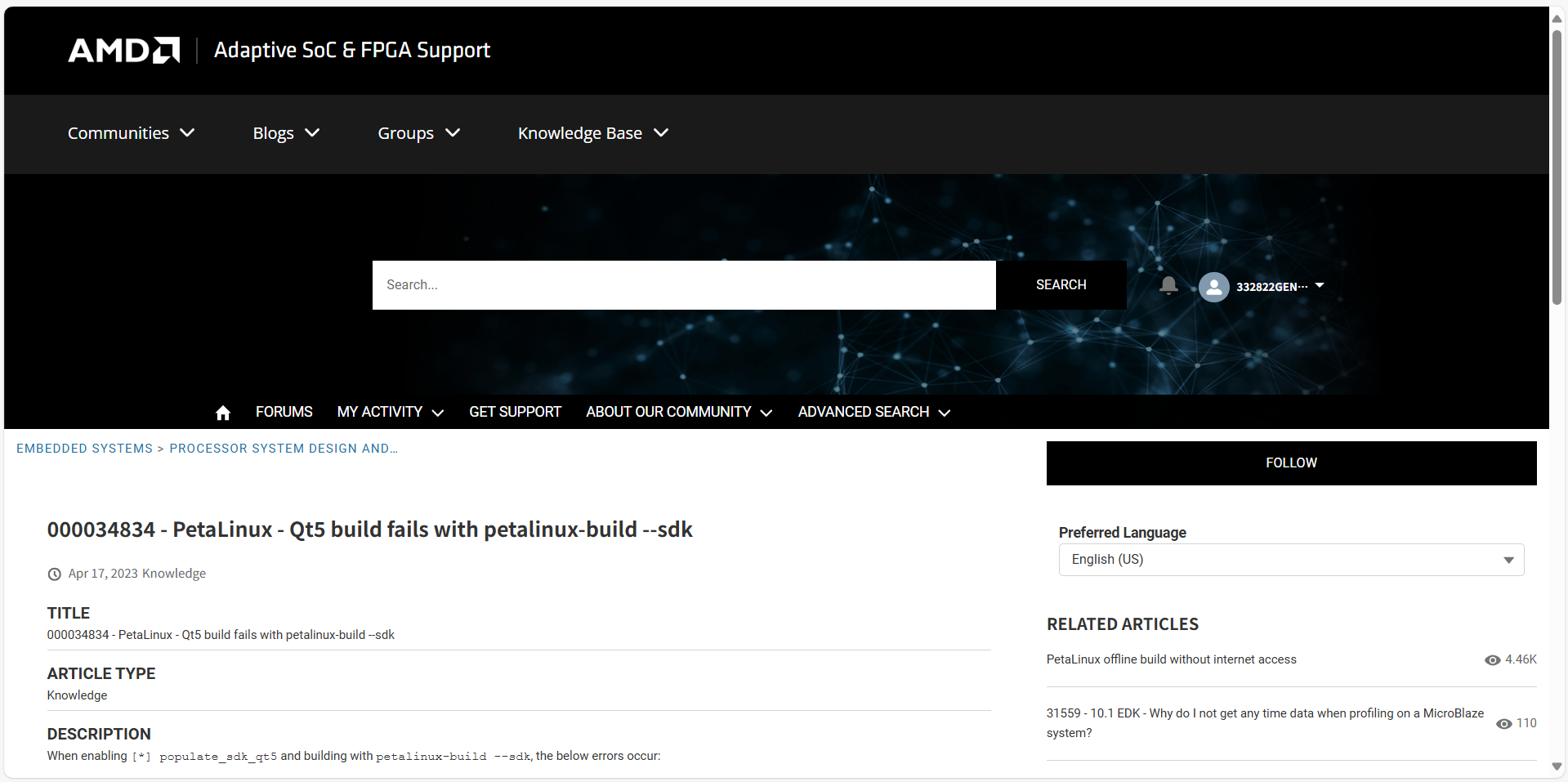
Task: Click Adaptive SoC & FPGA Support title
Action: coord(352,51)
